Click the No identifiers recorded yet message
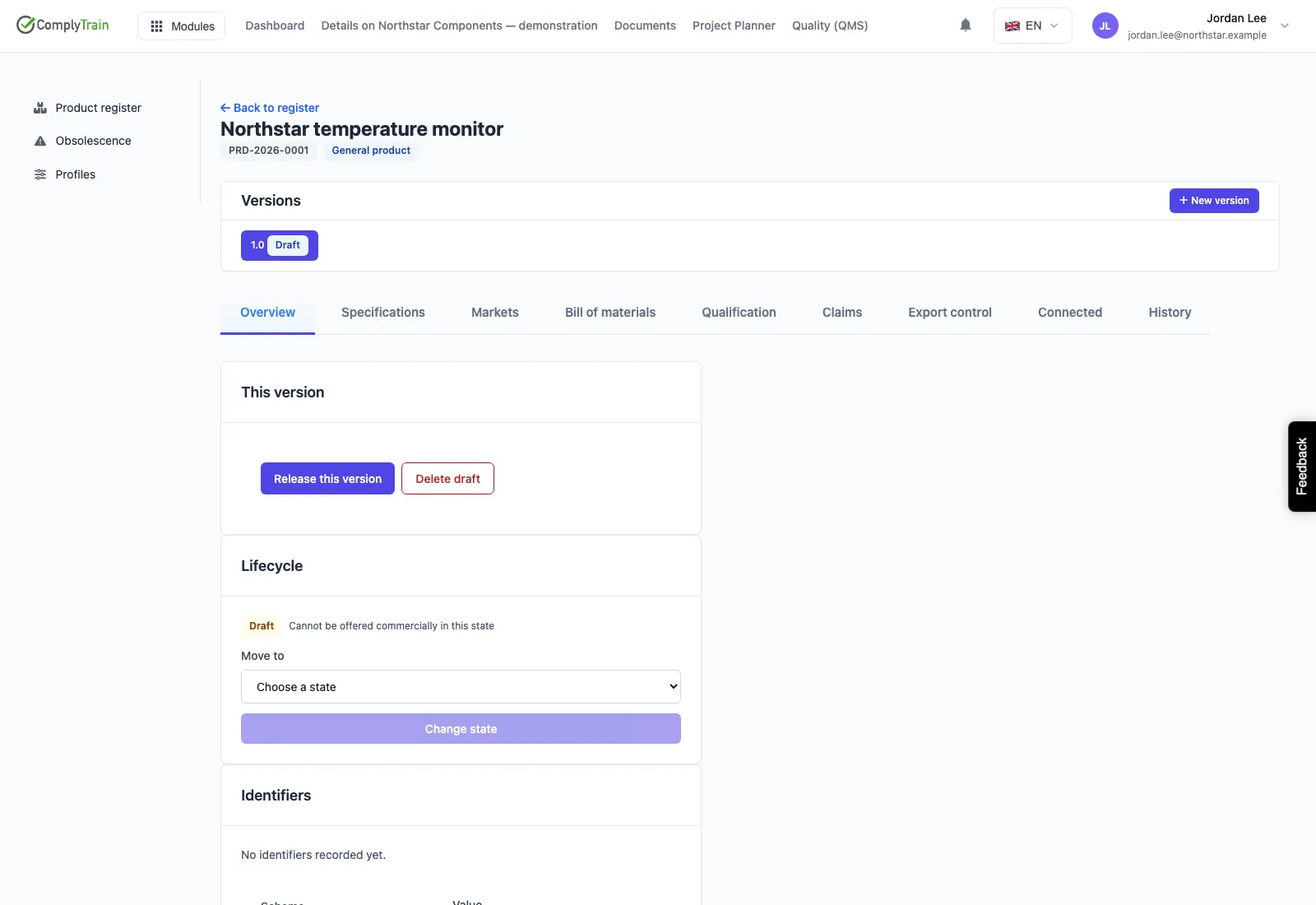This screenshot has height=905, width=1316. tap(313, 855)
